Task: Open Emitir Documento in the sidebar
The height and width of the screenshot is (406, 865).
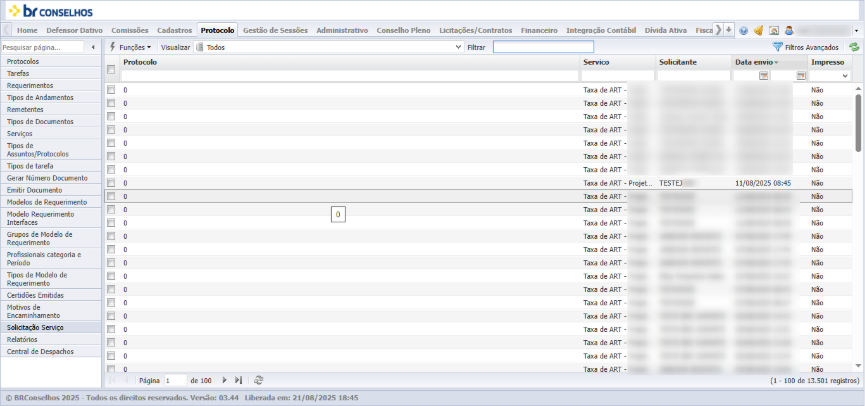Action: [51, 190]
